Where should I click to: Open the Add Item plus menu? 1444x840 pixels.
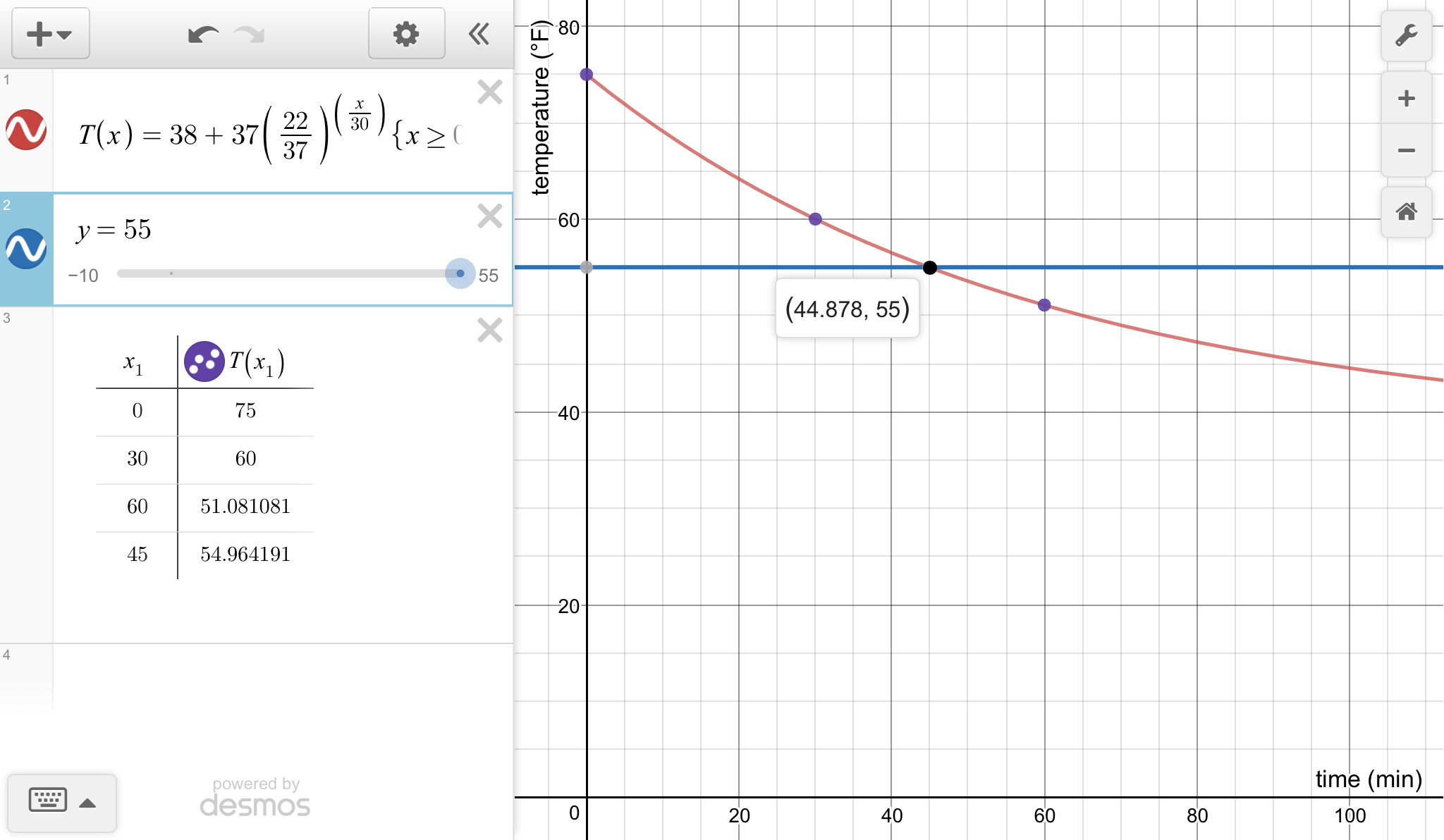coord(49,34)
